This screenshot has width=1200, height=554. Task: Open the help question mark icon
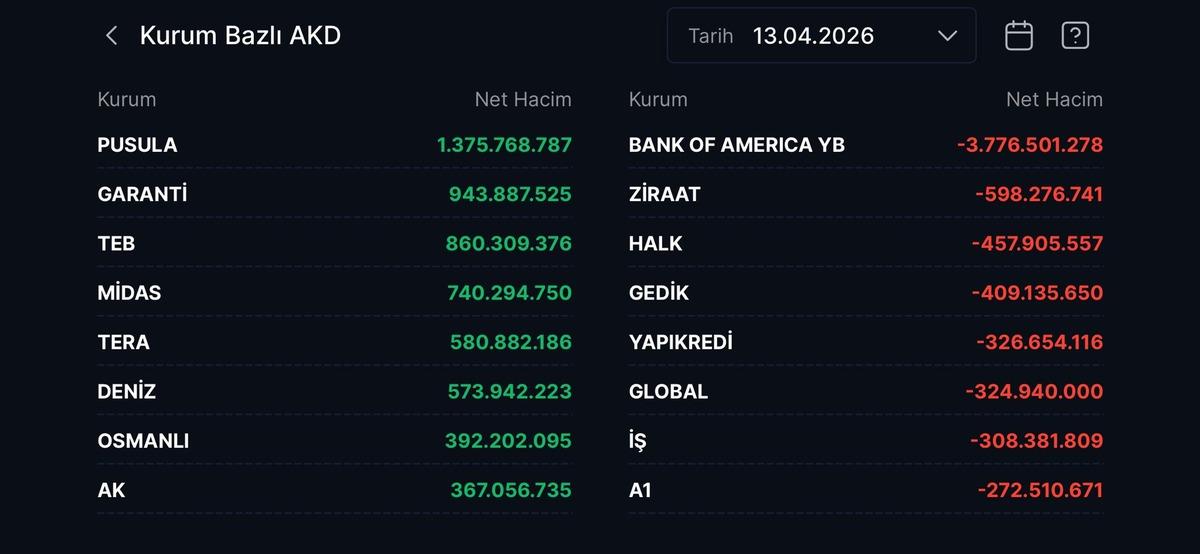coord(1074,36)
